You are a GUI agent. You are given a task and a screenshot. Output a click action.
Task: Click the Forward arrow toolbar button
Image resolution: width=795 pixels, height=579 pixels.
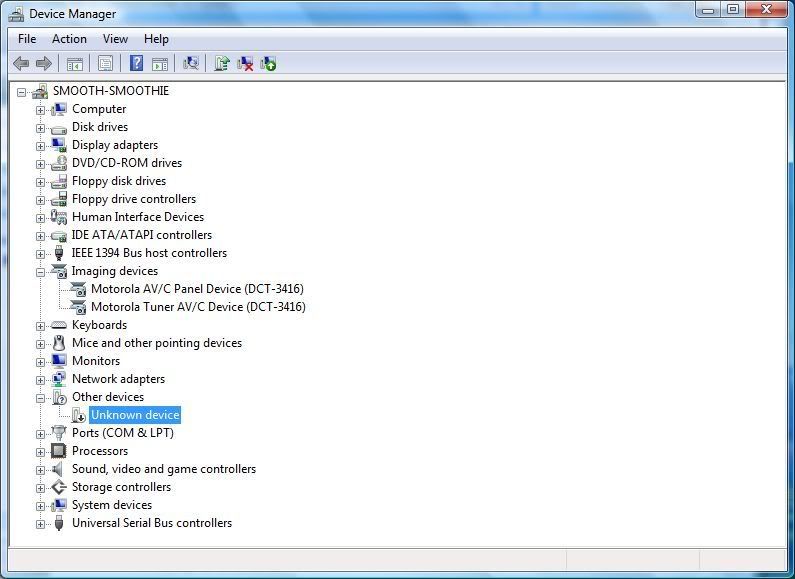pos(44,63)
